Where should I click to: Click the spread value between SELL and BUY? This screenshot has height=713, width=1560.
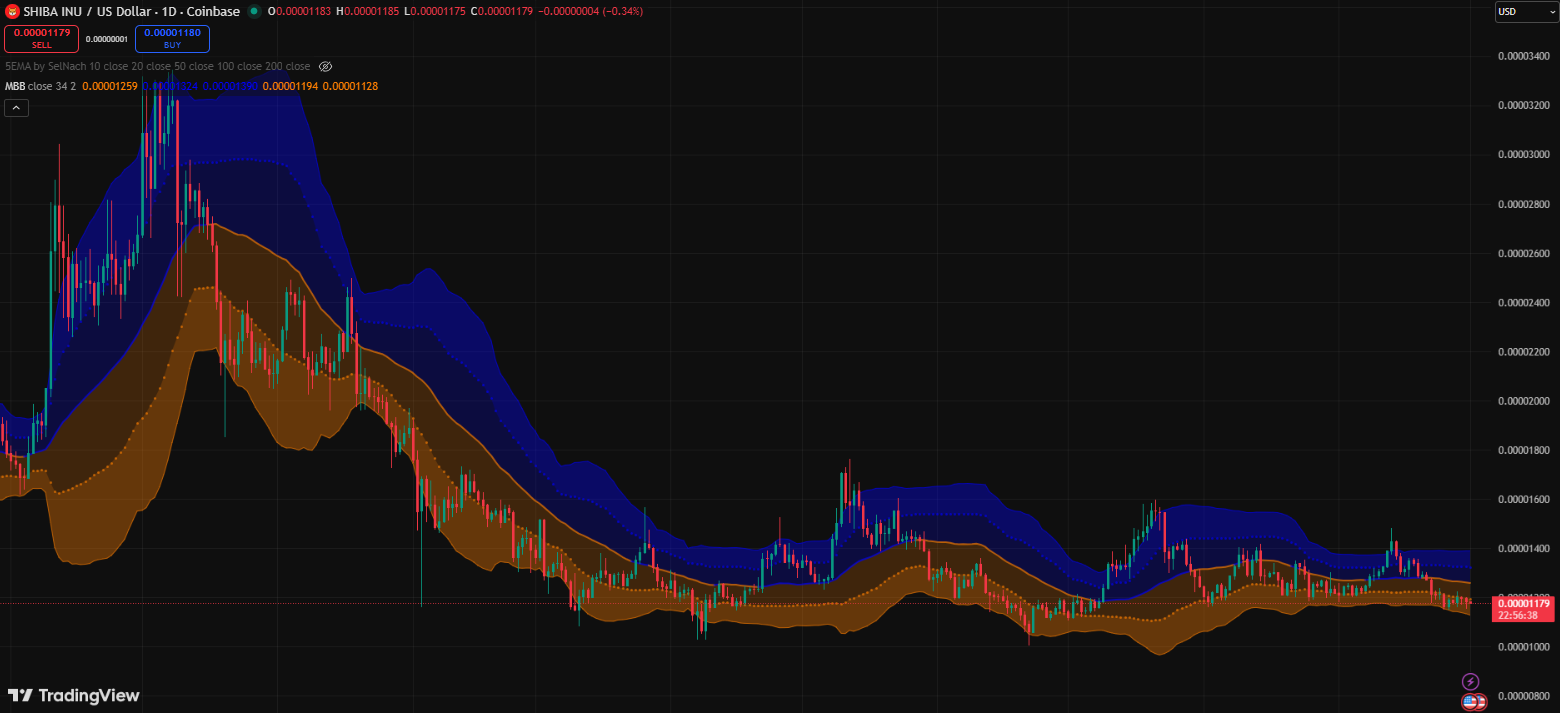tap(106, 39)
